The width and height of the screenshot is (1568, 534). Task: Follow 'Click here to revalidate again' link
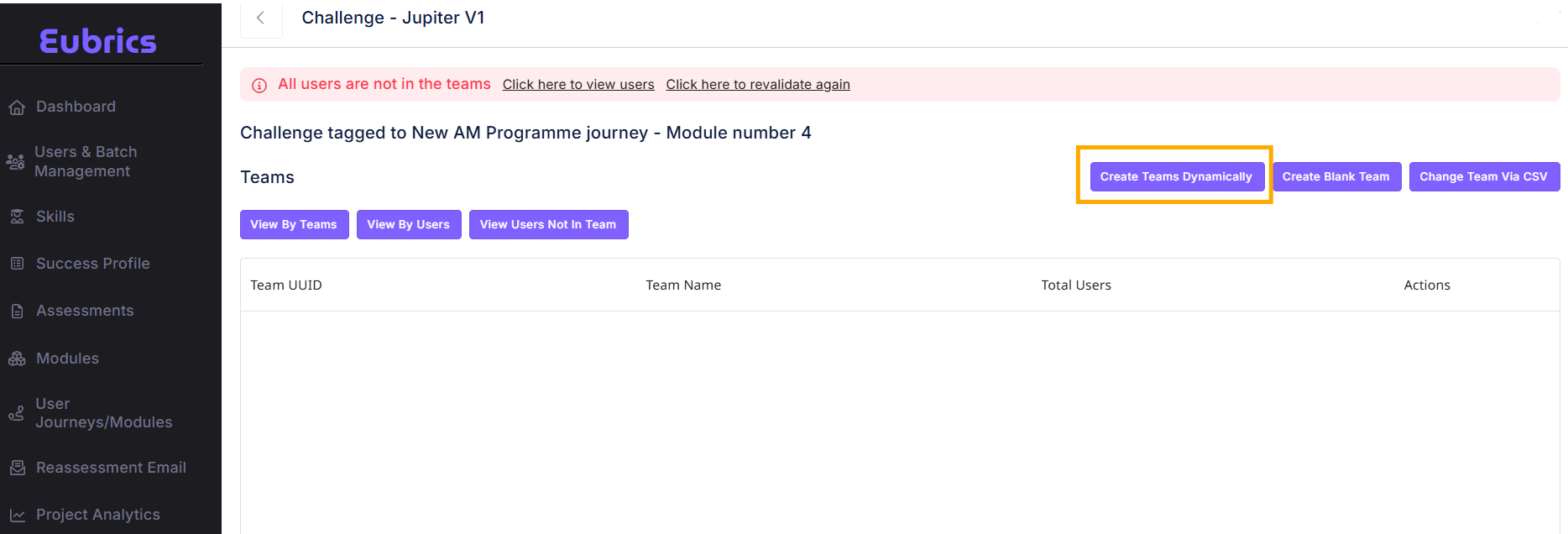pyautogui.click(x=758, y=85)
